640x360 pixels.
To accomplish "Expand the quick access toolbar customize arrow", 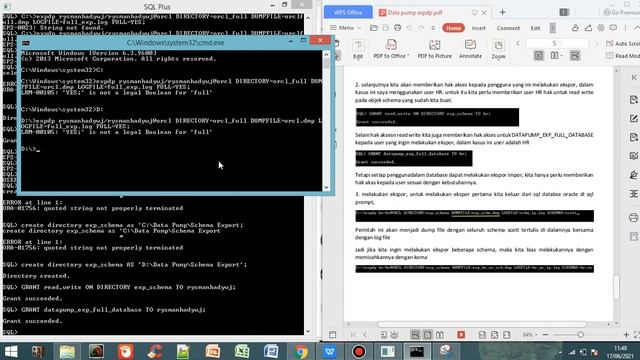I will [x=433, y=28].
